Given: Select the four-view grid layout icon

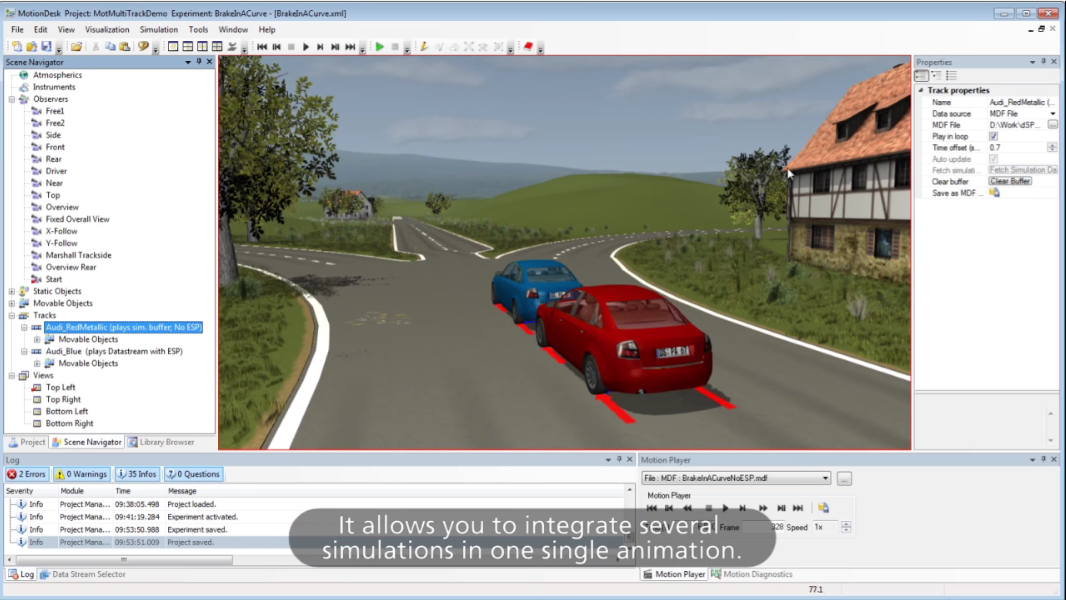Looking at the screenshot, I should pos(217,47).
